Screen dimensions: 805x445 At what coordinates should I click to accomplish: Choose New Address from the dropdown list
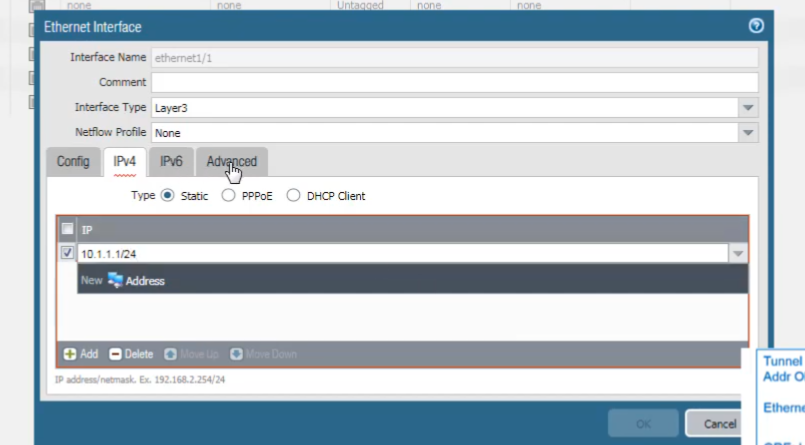point(412,280)
